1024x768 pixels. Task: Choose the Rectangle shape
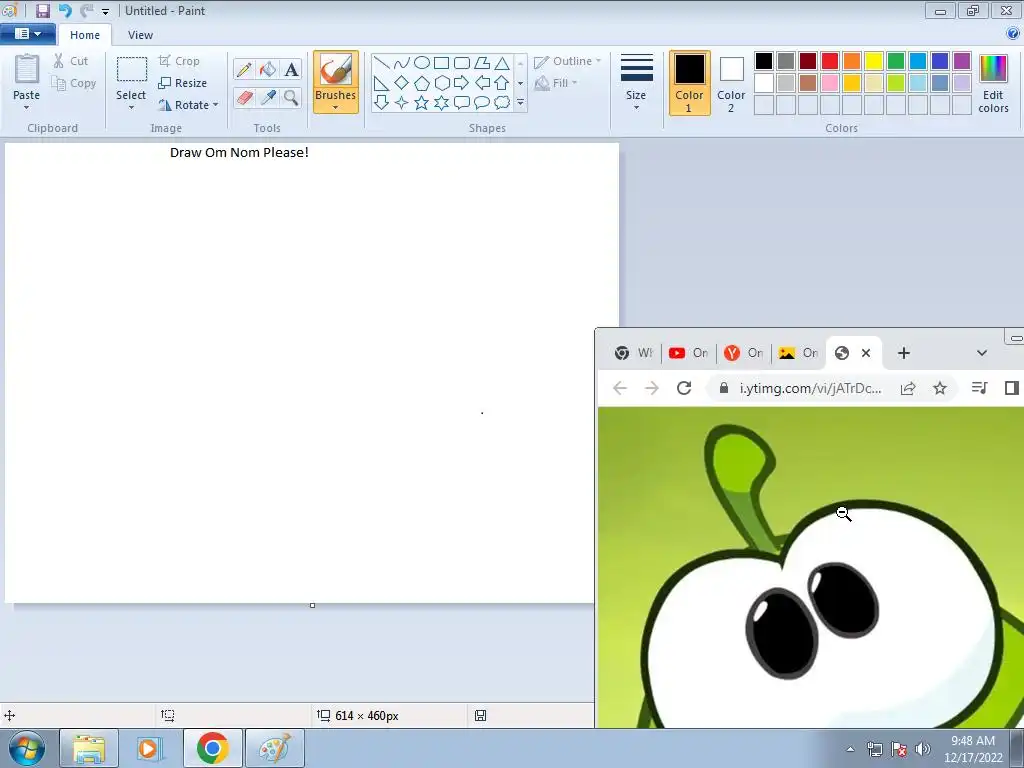pos(442,63)
